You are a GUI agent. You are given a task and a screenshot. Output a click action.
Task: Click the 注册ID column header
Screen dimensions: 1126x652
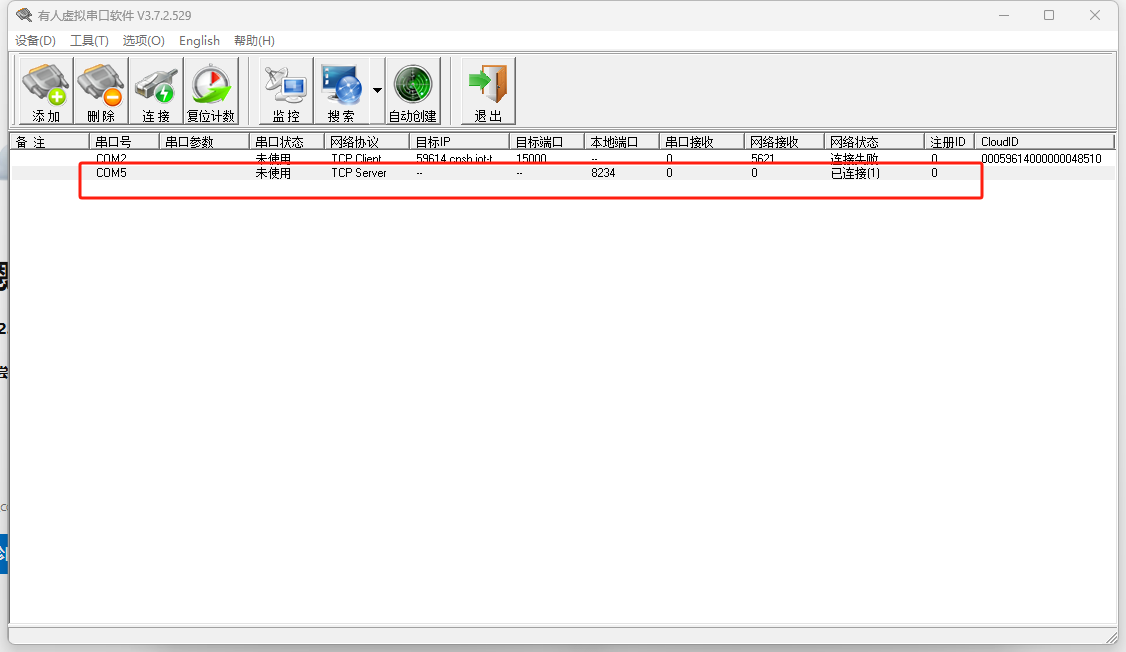[949, 141]
